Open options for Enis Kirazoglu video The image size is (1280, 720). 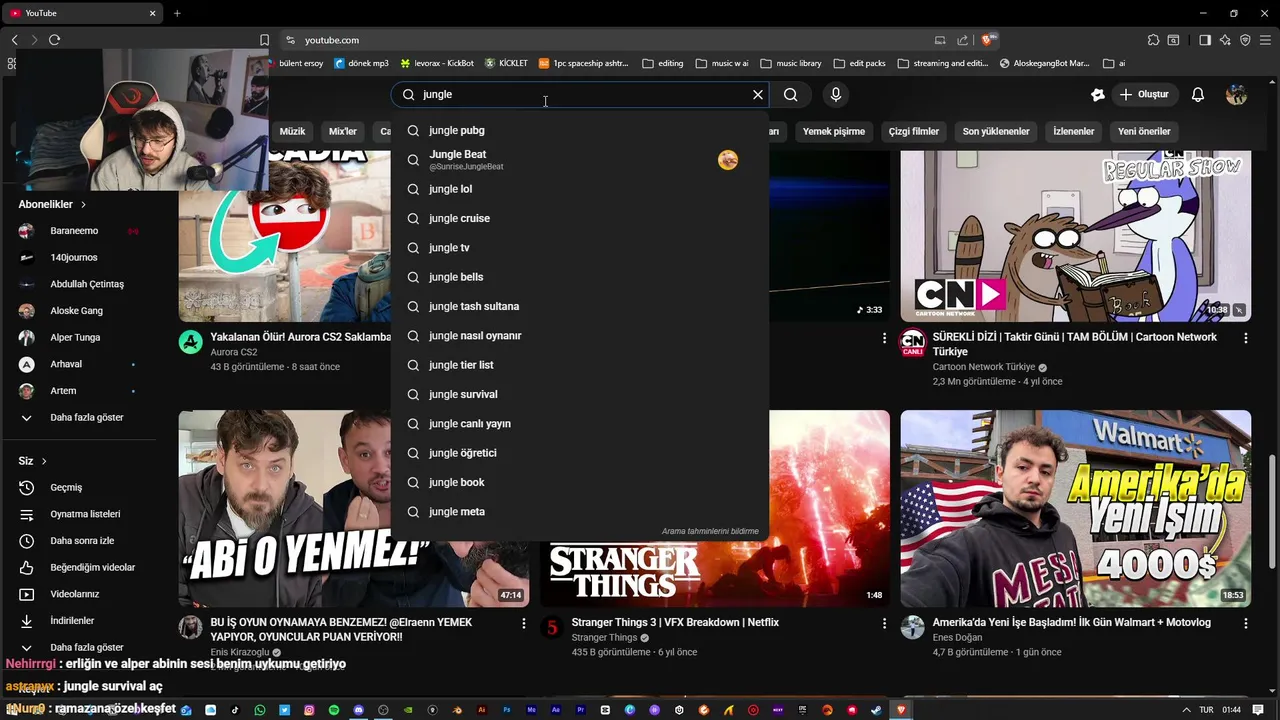523,623
